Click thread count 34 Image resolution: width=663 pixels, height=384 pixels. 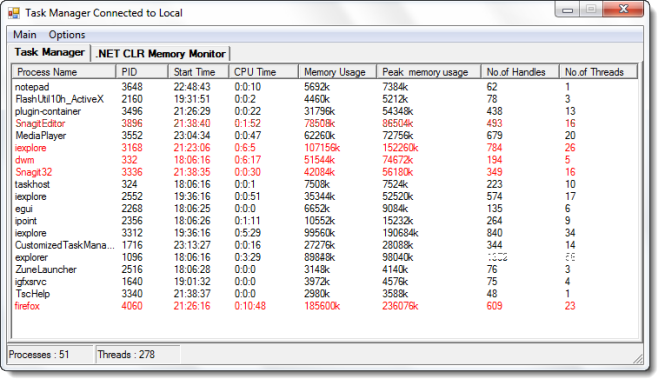(570, 233)
